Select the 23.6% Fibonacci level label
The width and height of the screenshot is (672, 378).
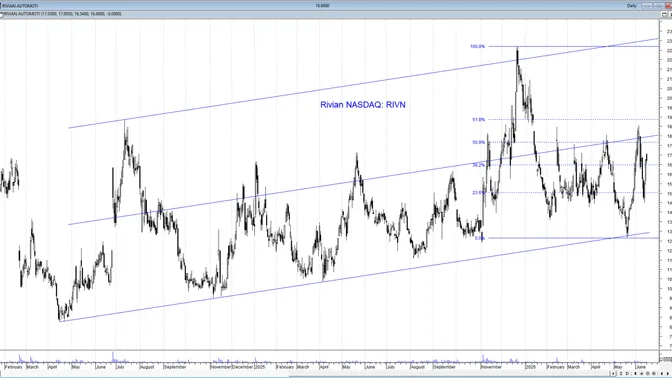click(x=478, y=193)
